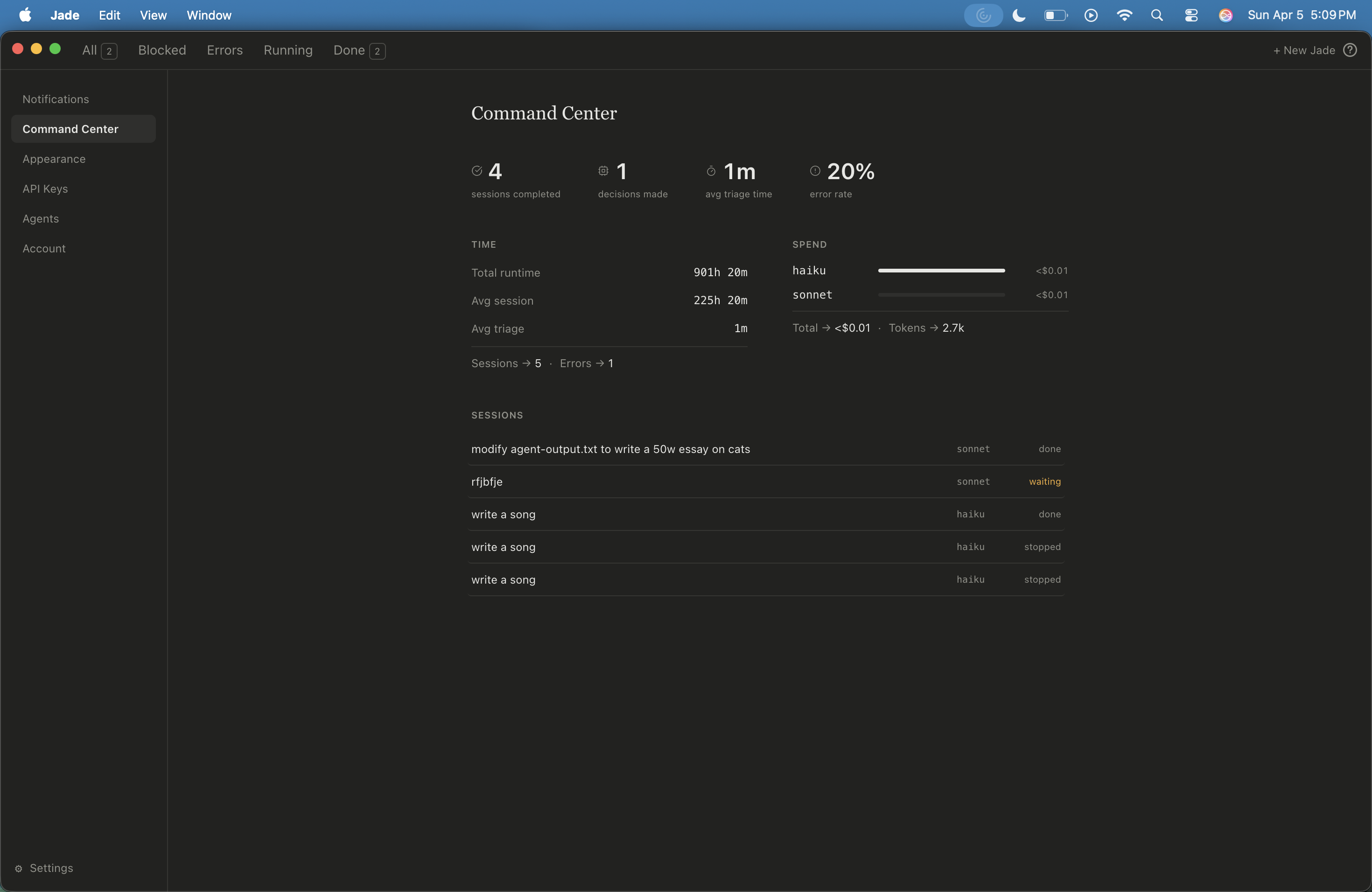This screenshot has width=1372, height=892.
Task: Click the error rate alert icon
Action: pyautogui.click(x=814, y=171)
